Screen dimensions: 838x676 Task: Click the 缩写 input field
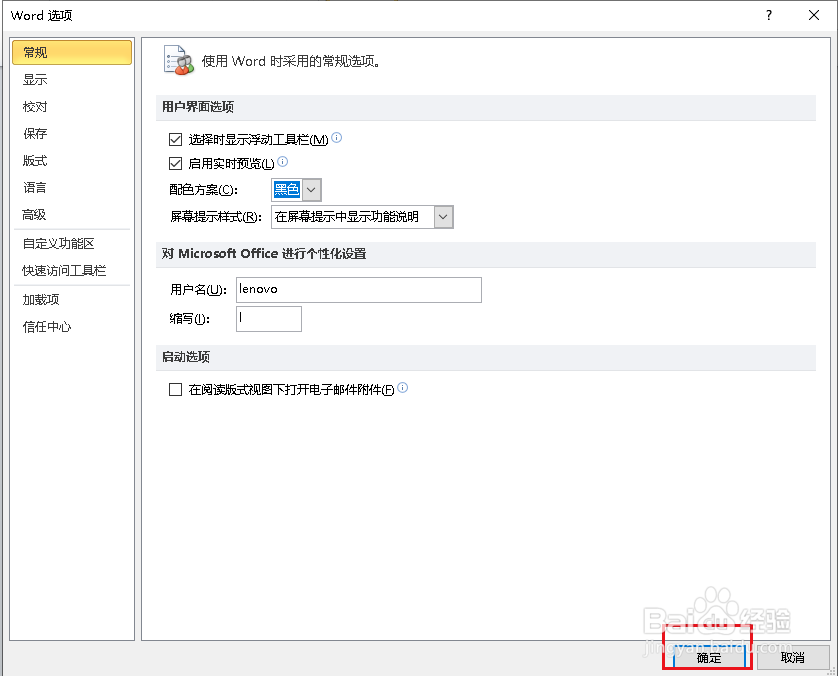tap(269, 318)
